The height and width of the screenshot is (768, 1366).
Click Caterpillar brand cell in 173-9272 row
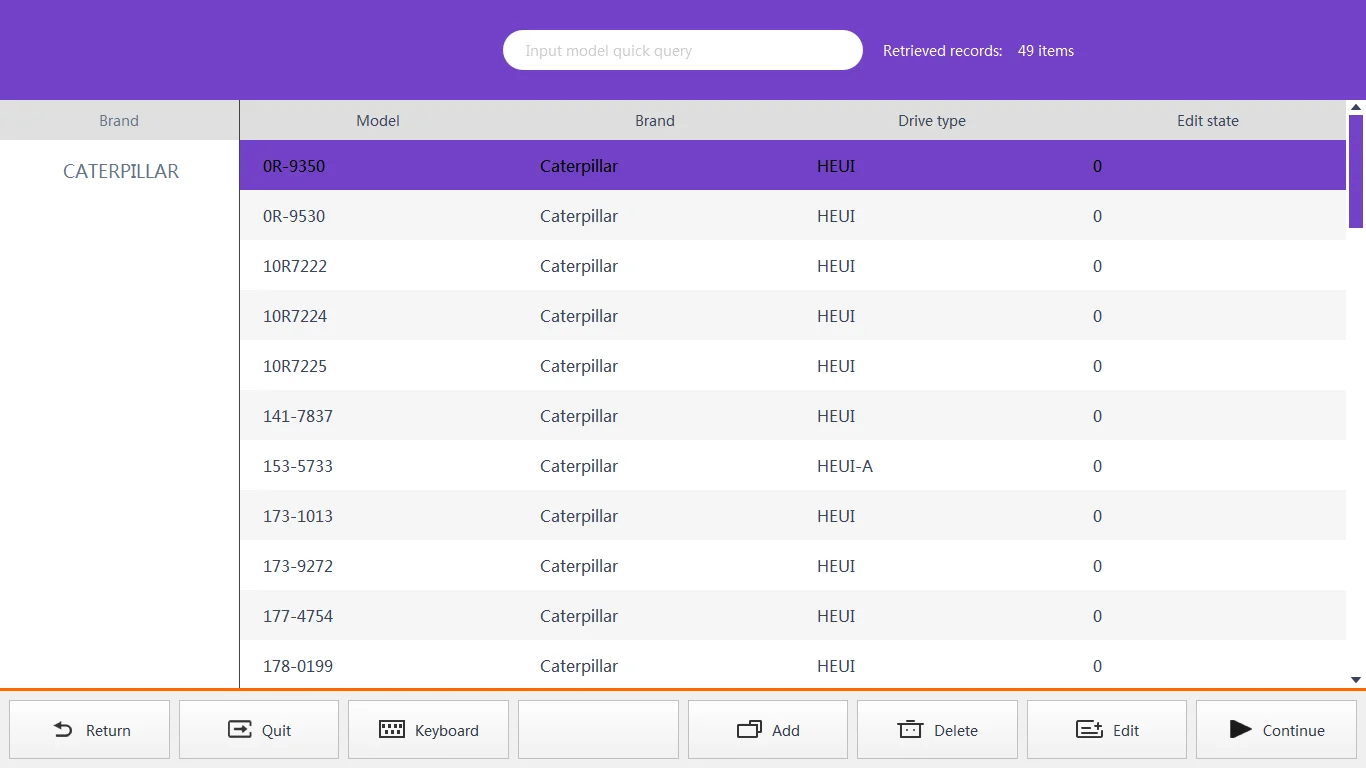tap(579, 566)
